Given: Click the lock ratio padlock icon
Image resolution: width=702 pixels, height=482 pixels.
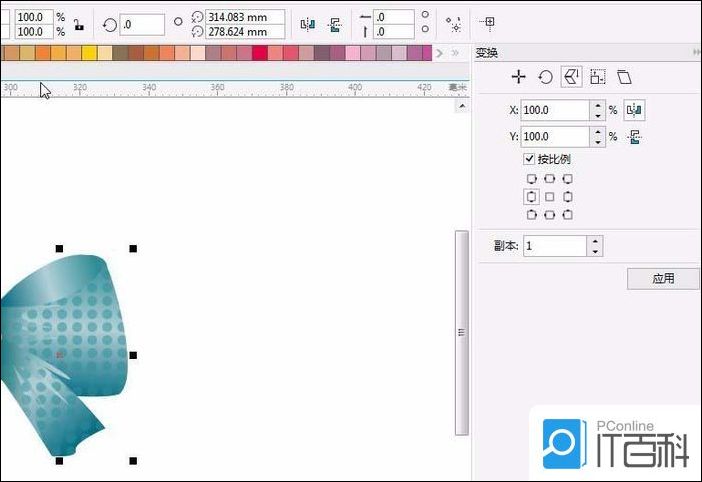Looking at the screenshot, I should pyautogui.click(x=79, y=24).
